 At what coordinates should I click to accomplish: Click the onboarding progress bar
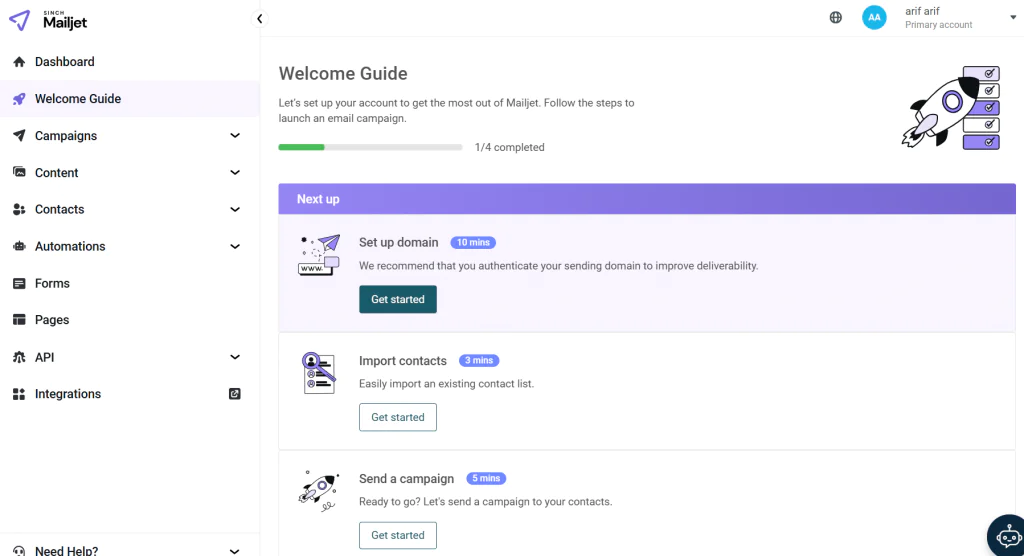tap(370, 147)
